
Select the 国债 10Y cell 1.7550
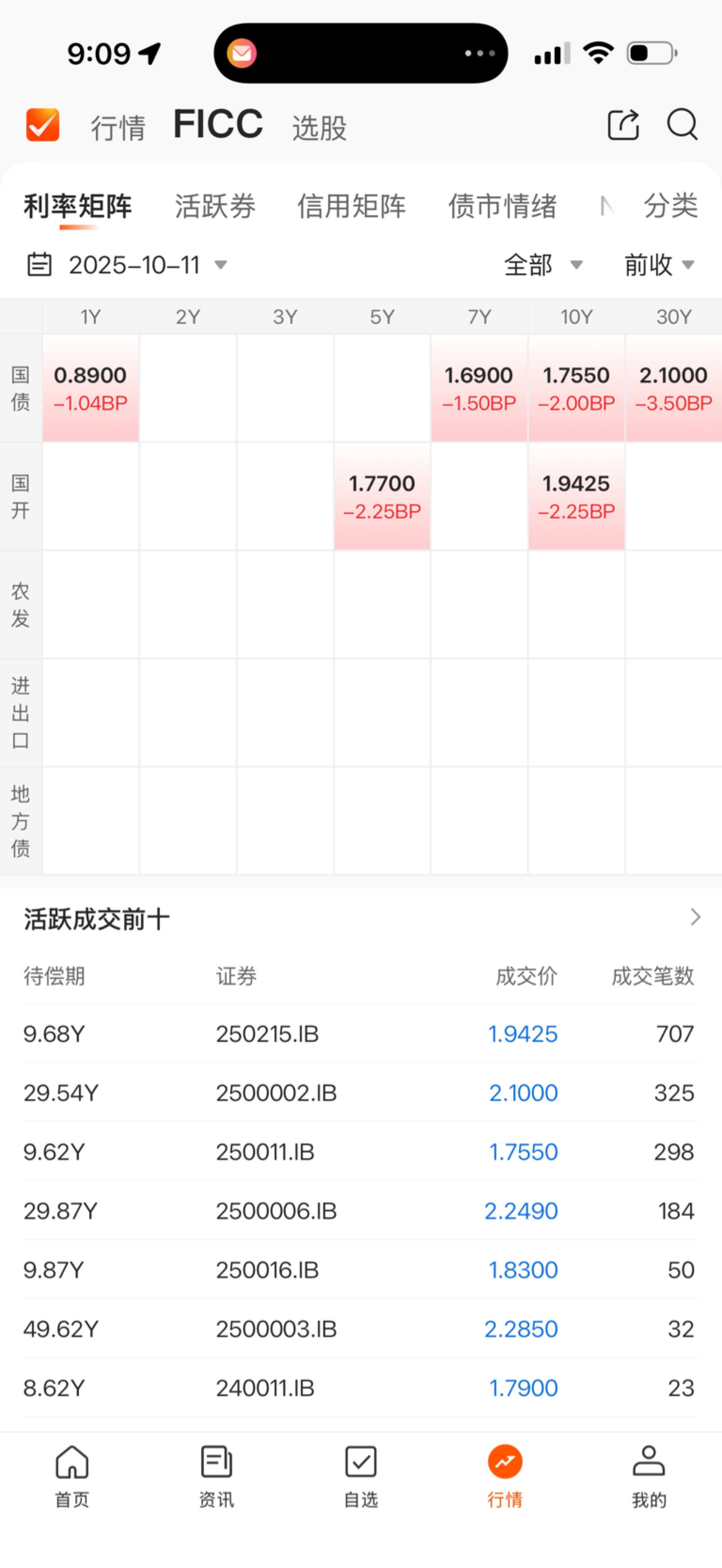coord(576,388)
